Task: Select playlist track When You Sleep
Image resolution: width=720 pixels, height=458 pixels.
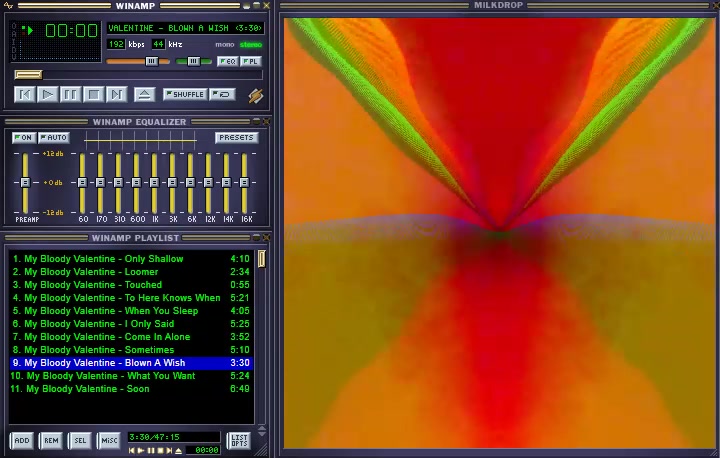Action: point(131,311)
